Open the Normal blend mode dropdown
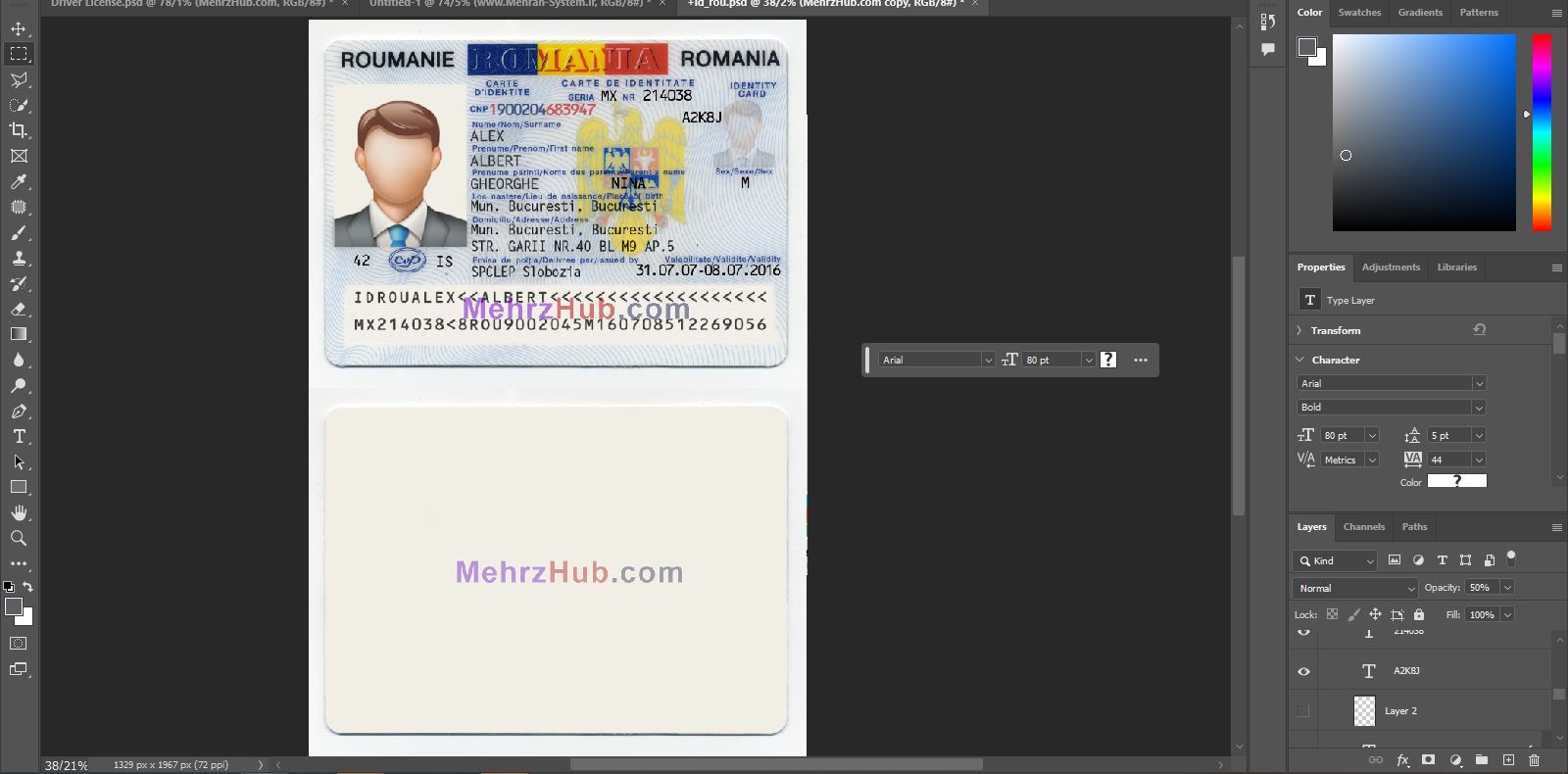The image size is (1568, 774). click(1355, 588)
